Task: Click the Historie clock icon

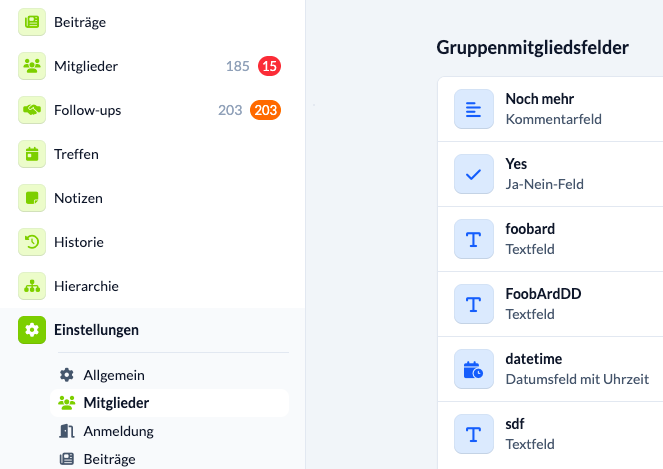Action: [x=32, y=242]
